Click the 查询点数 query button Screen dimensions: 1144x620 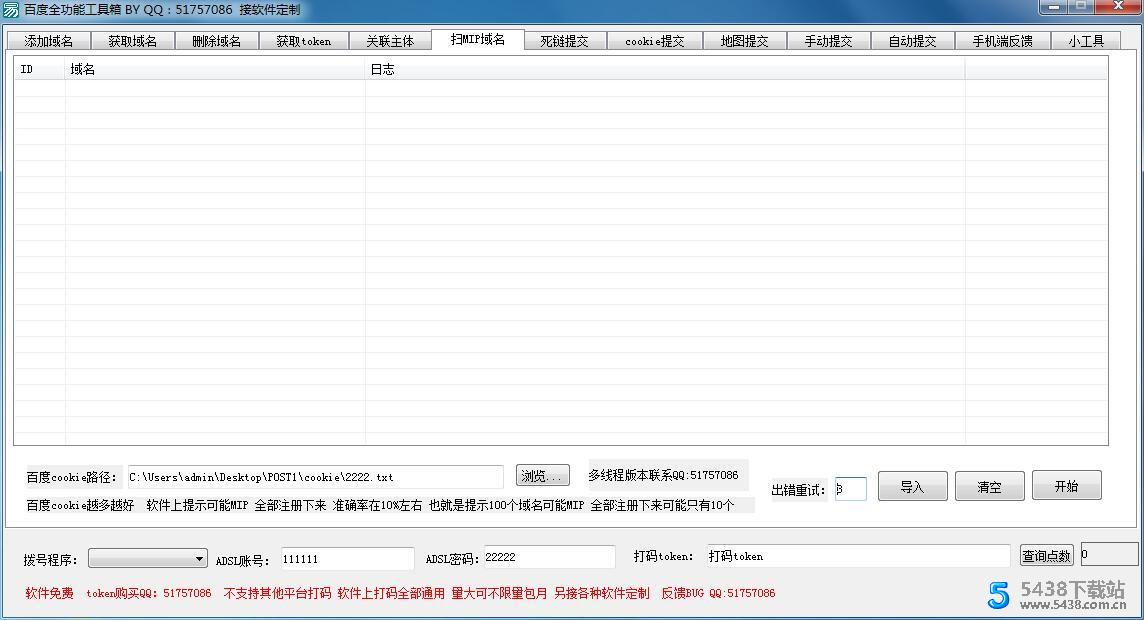pyautogui.click(x=1046, y=555)
